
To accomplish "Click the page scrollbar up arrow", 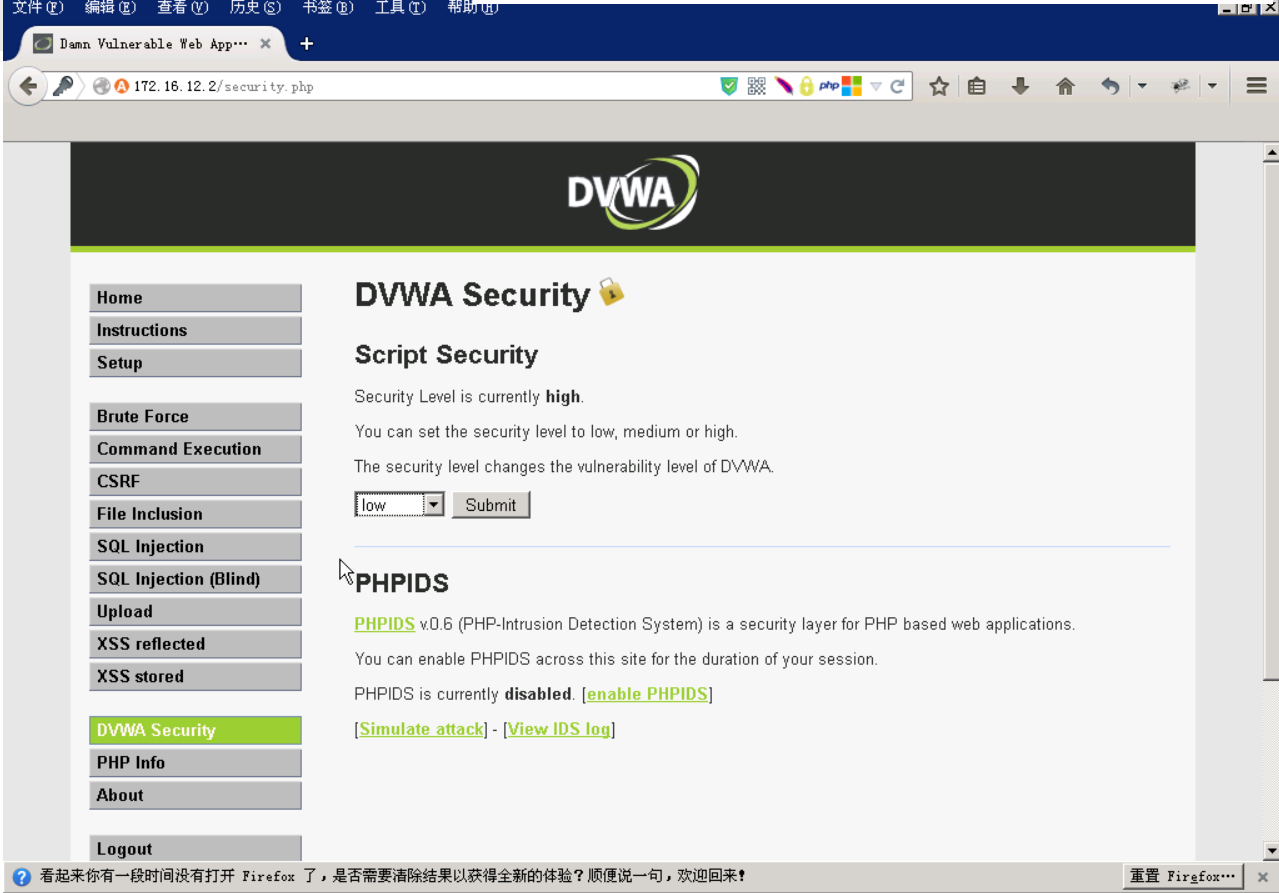I will point(1271,153).
